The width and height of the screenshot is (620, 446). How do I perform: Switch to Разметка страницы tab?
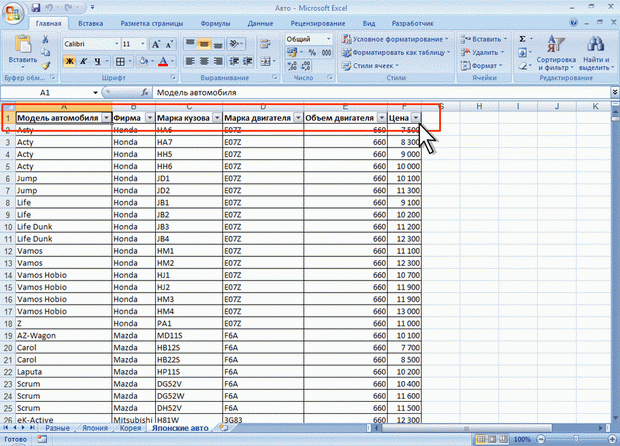click(x=152, y=24)
